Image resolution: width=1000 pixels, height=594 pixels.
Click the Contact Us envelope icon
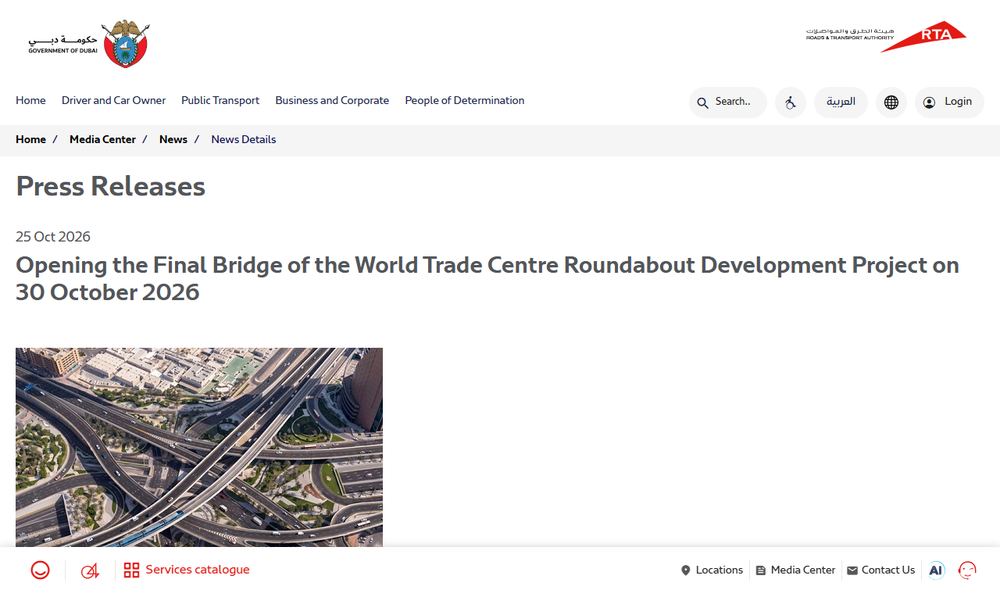coord(852,570)
